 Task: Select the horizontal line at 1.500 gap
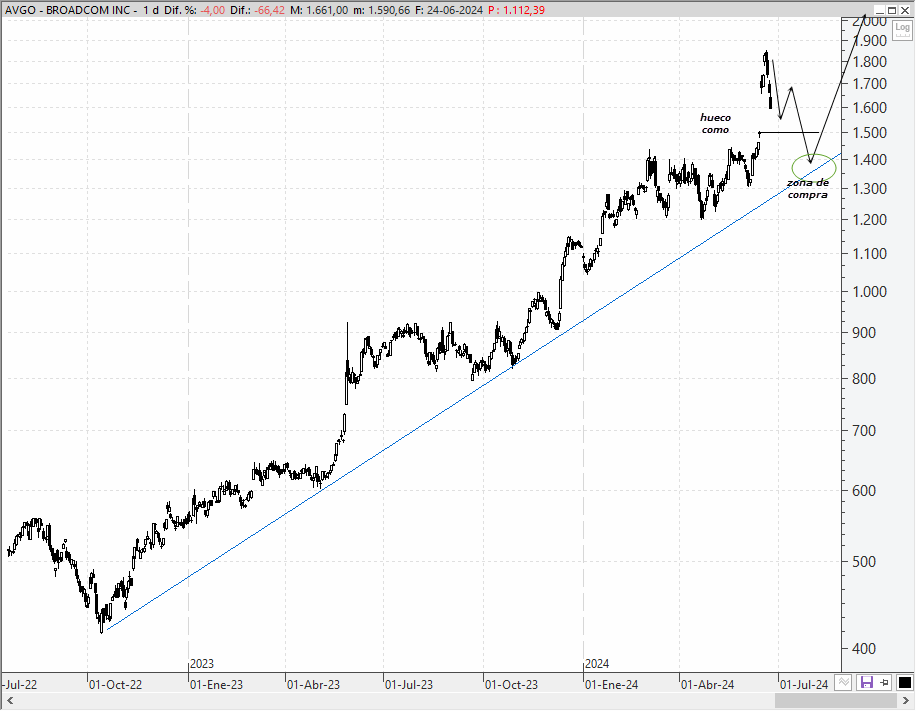pos(789,133)
